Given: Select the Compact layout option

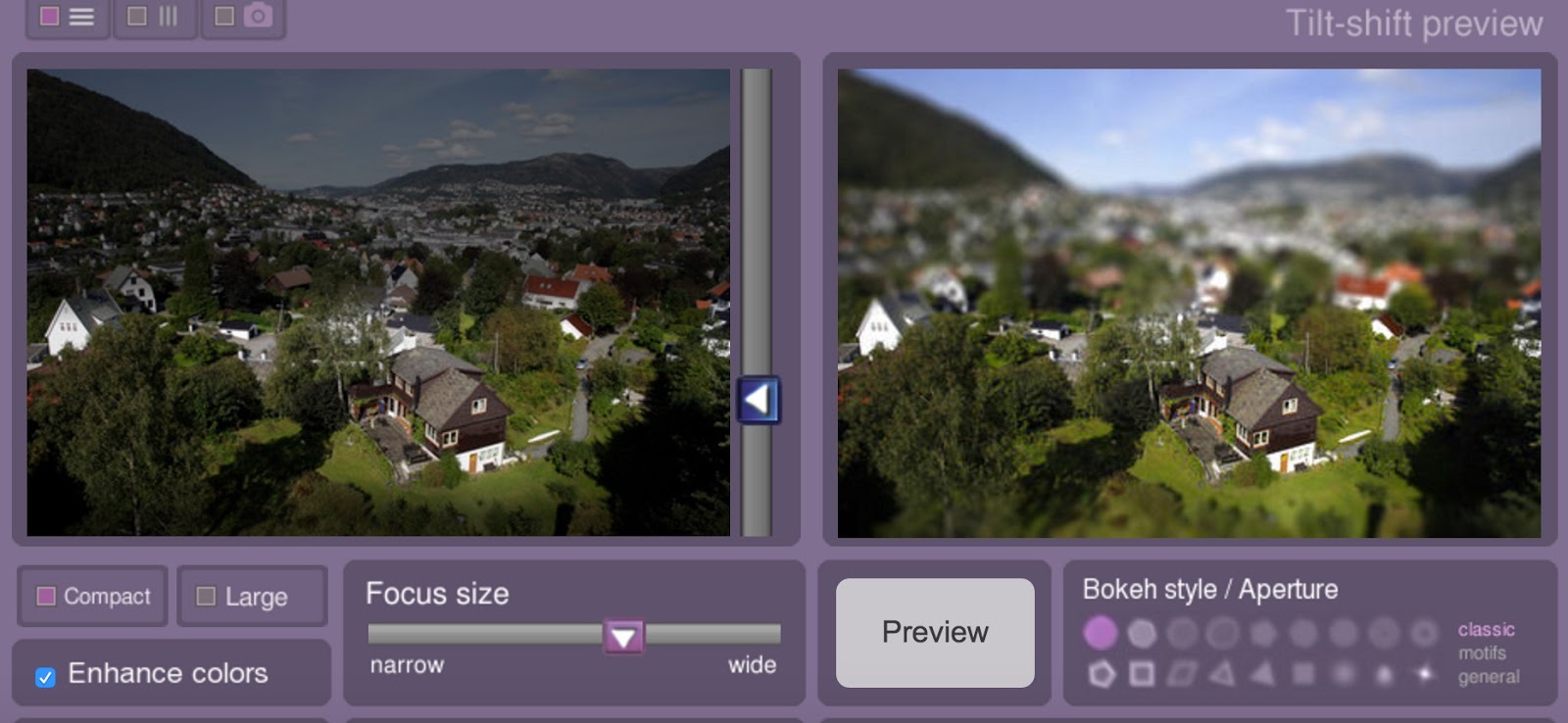Looking at the screenshot, I should tap(93, 596).
